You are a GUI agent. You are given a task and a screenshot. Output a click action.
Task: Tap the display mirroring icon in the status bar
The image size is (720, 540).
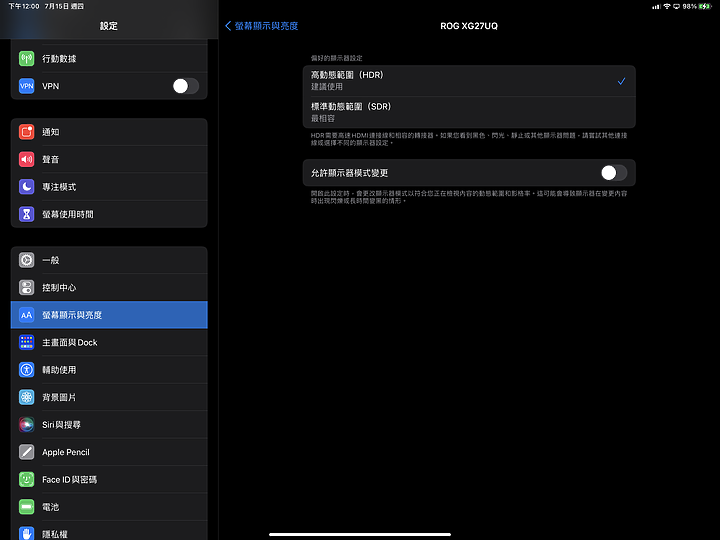coord(676,6)
